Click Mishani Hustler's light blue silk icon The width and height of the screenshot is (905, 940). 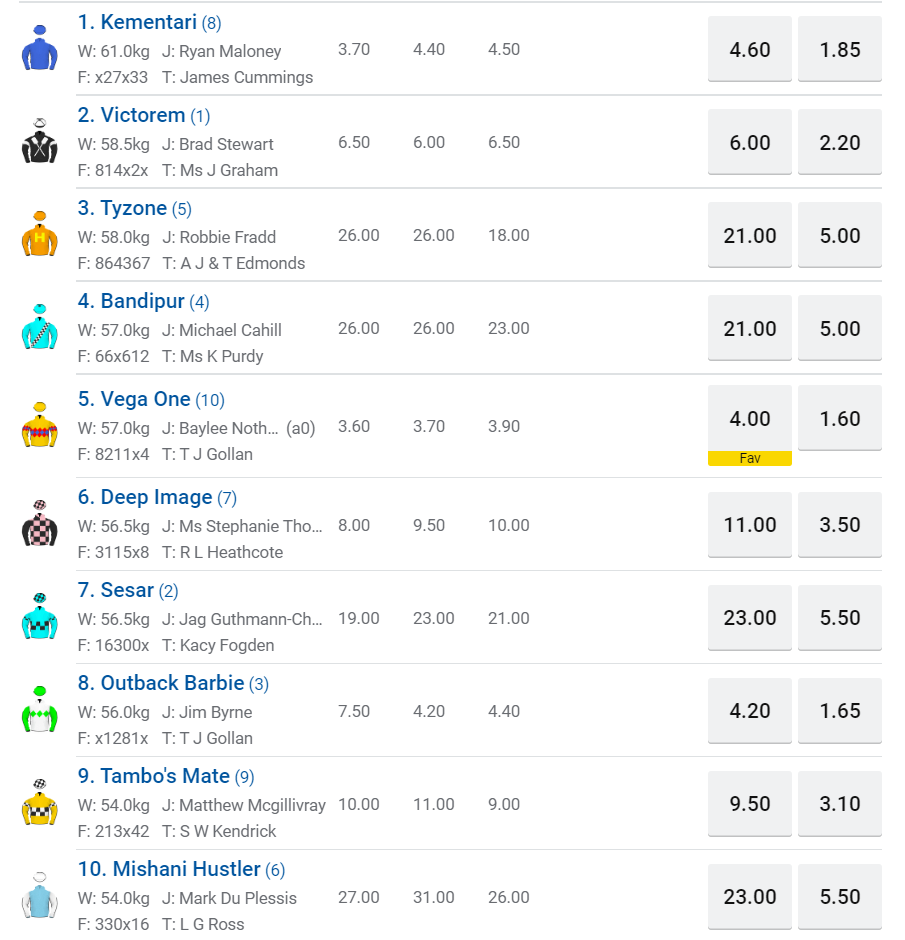tap(40, 896)
